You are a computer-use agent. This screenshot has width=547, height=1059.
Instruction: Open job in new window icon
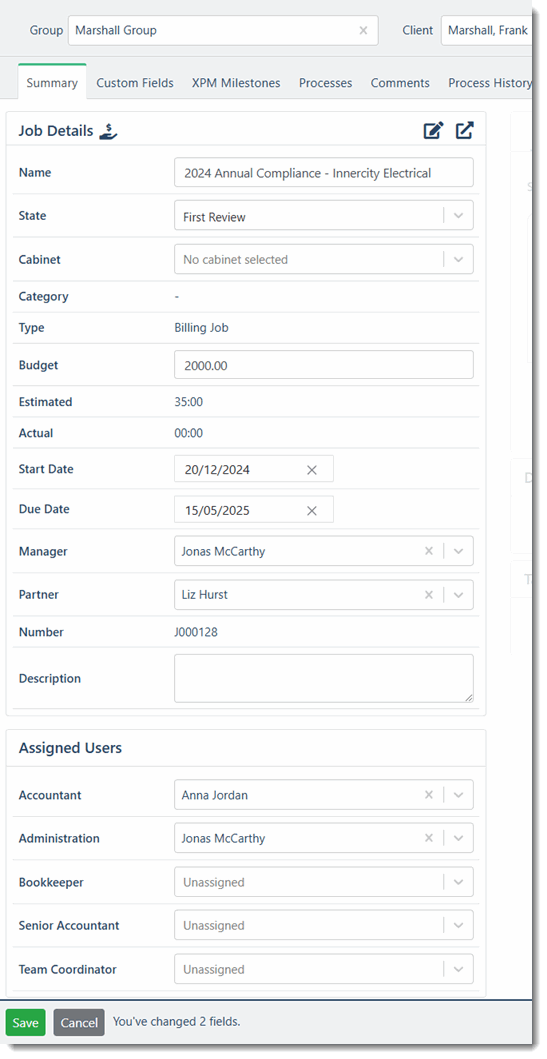coord(465,130)
